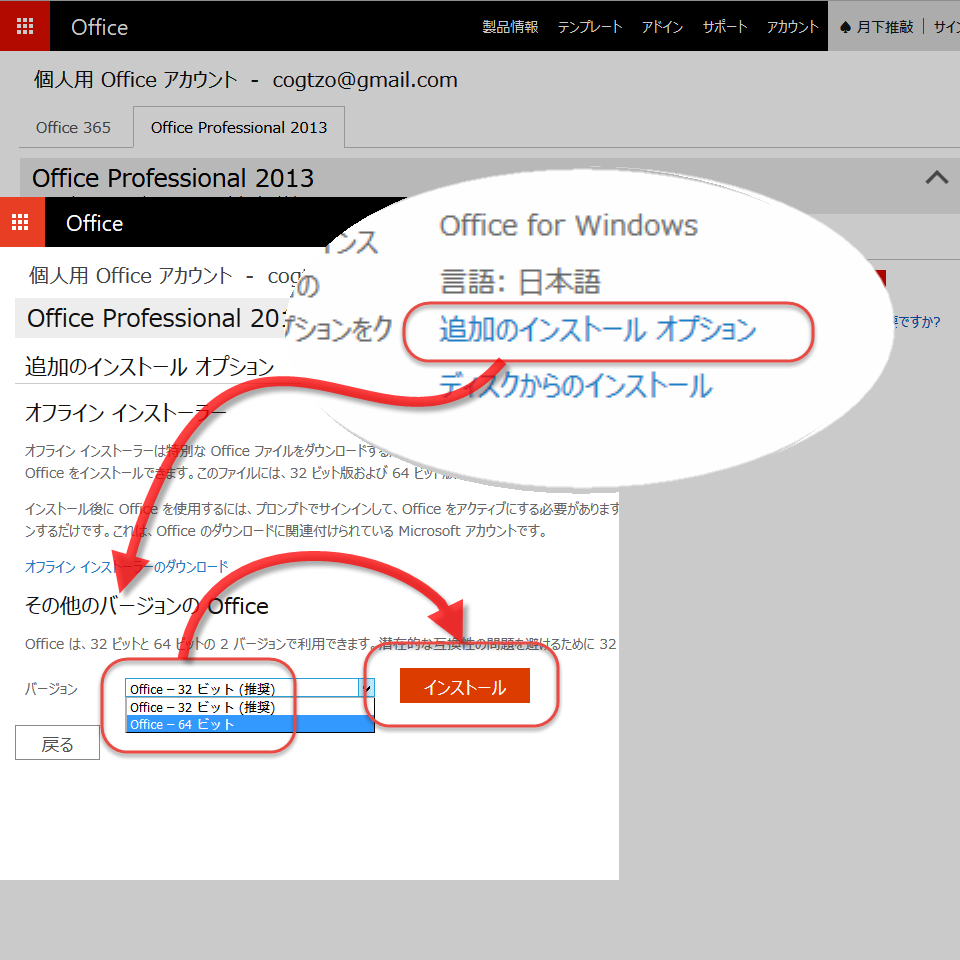
Task: Open the version combo box dropdown arrow
Action: pyautogui.click(x=367, y=687)
